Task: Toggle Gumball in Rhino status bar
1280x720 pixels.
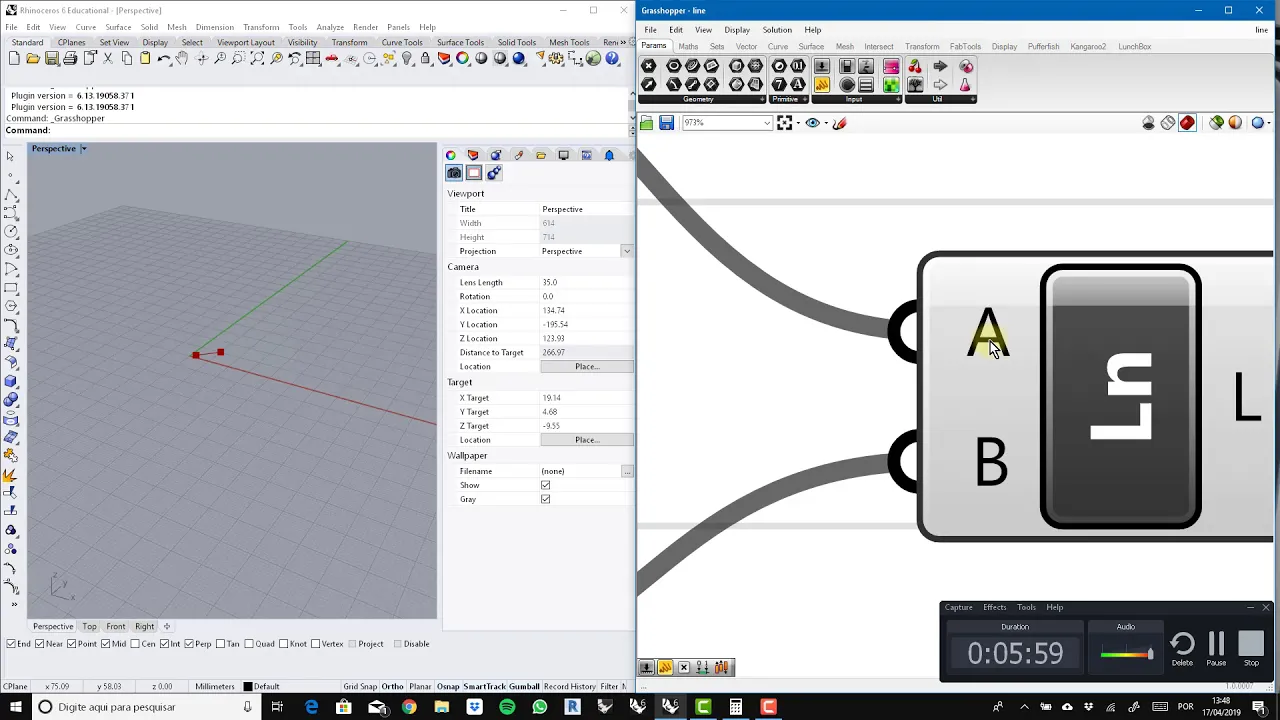Action: coord(524,687)
